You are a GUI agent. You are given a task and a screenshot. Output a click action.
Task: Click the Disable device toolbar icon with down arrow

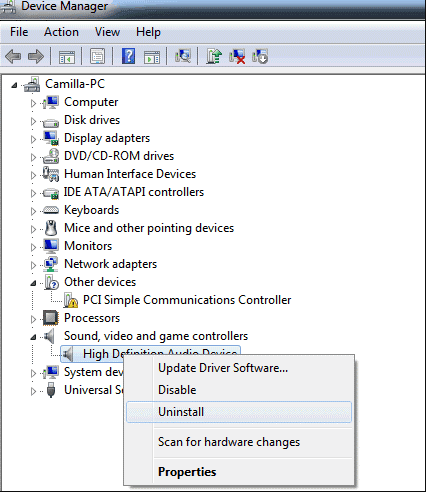coord(260,56)
